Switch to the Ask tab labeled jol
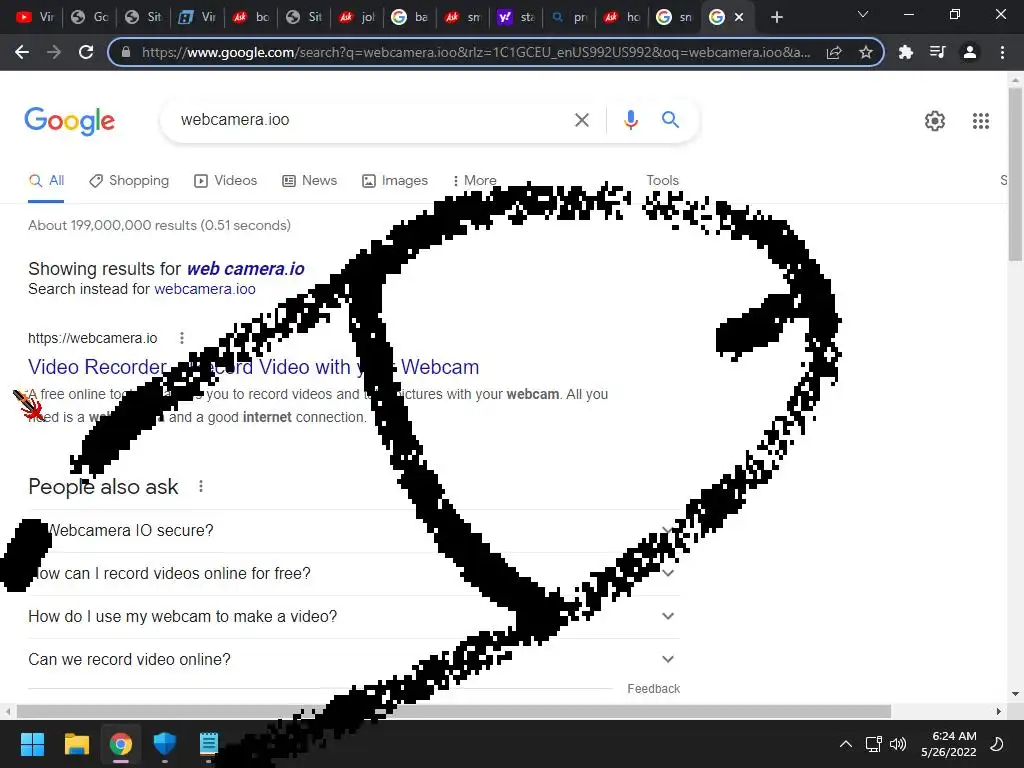 pyautogui.click(x=357, y=17)
